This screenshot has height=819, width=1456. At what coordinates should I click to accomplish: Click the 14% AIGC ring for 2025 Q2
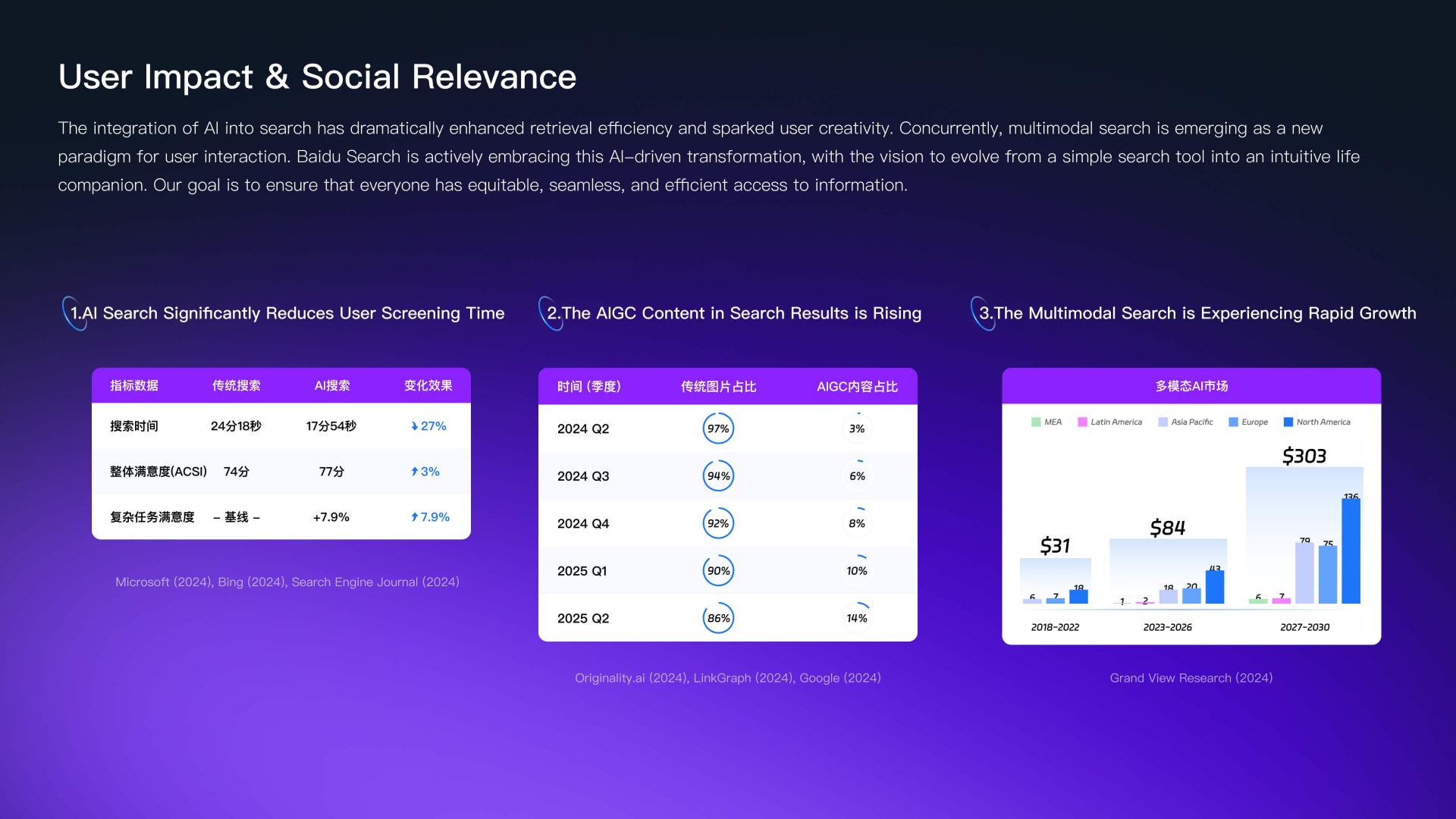click(857, 618)
